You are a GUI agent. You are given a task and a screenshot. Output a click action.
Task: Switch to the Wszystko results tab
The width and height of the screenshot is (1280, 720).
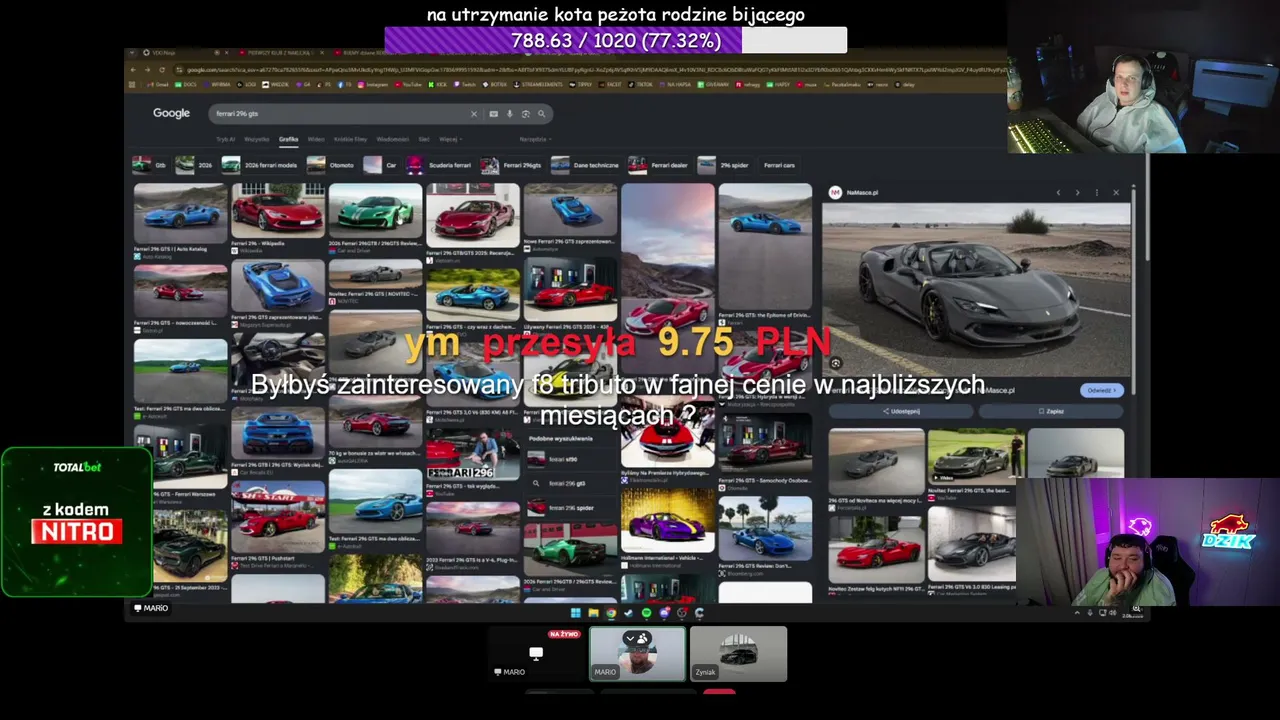click(x=257, y=139)
